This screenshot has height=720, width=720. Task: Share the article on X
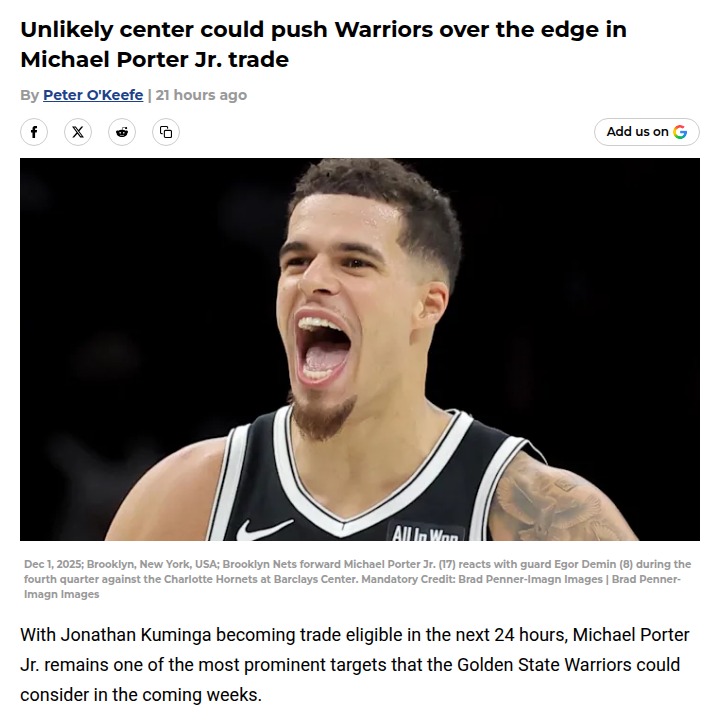78,132
